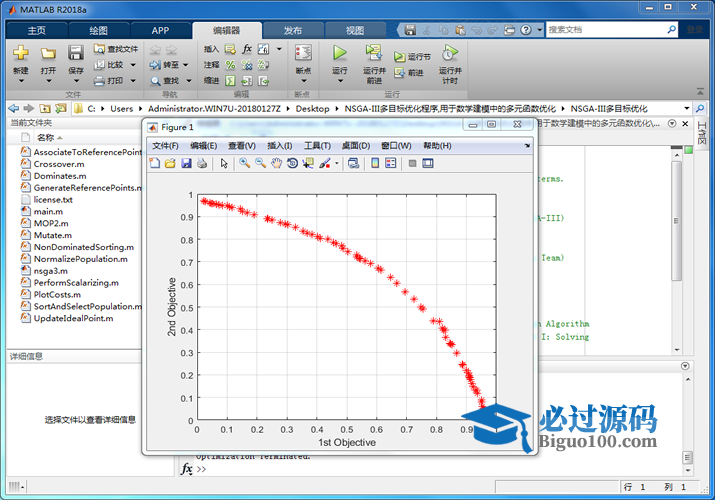Open the Figure 1 Tools (工具) menu
Image resolution: width=715 pixels, height=500 pixels.
point(317,146)
